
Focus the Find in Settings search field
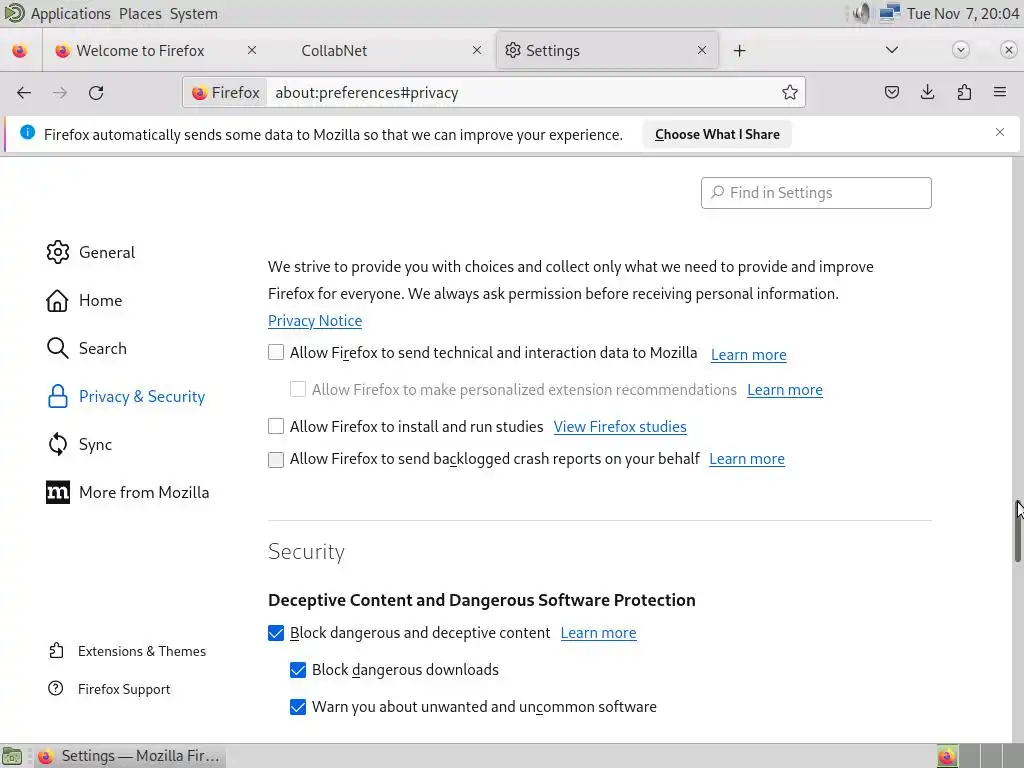coord(816,193)
